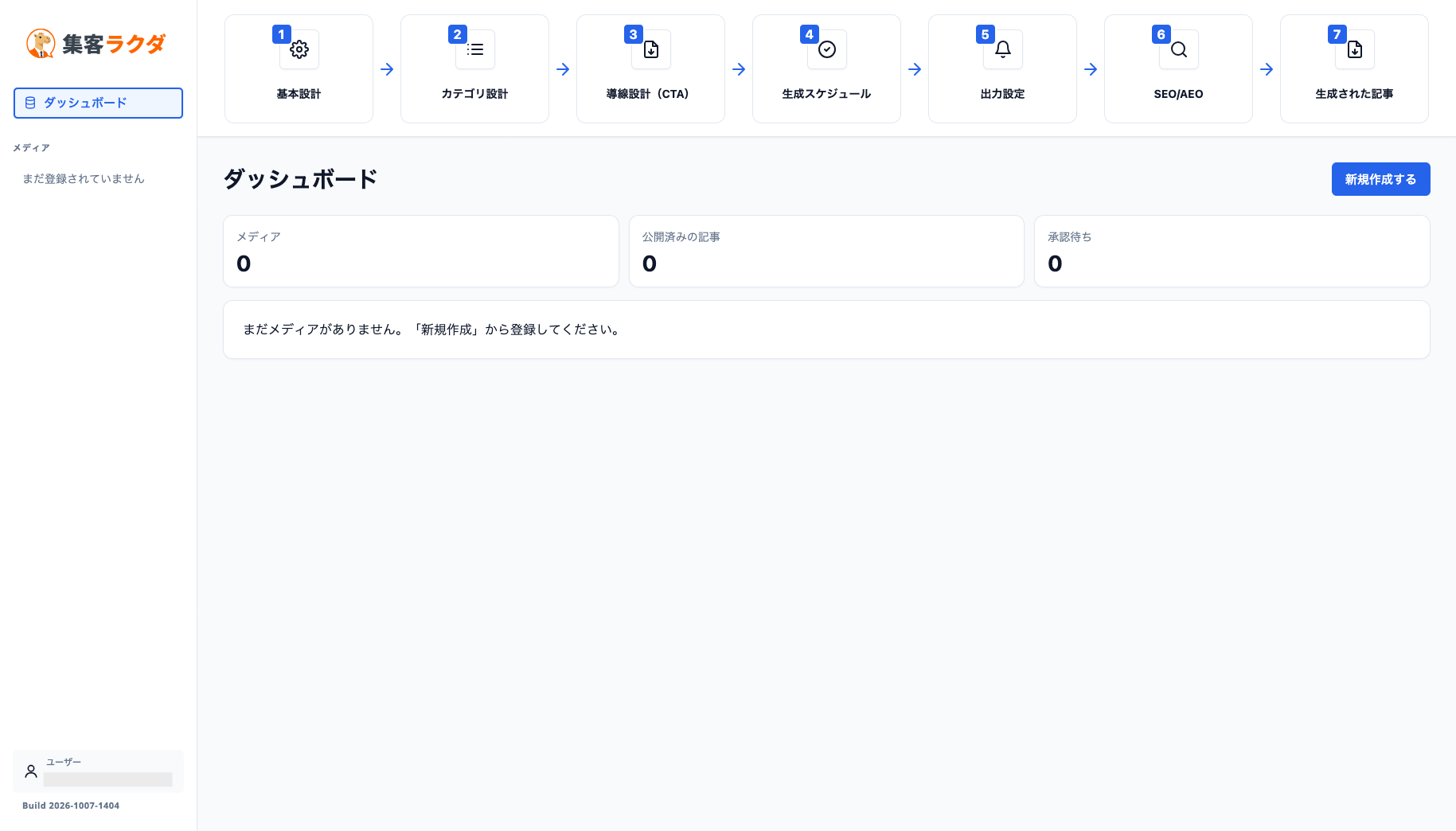Click the ダッシュボード page heading

click(x=300, y=179)
